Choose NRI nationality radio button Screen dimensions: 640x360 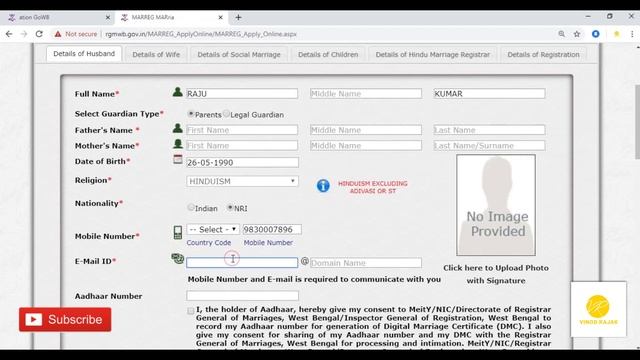pyautogui.click(x=230, y=207)
